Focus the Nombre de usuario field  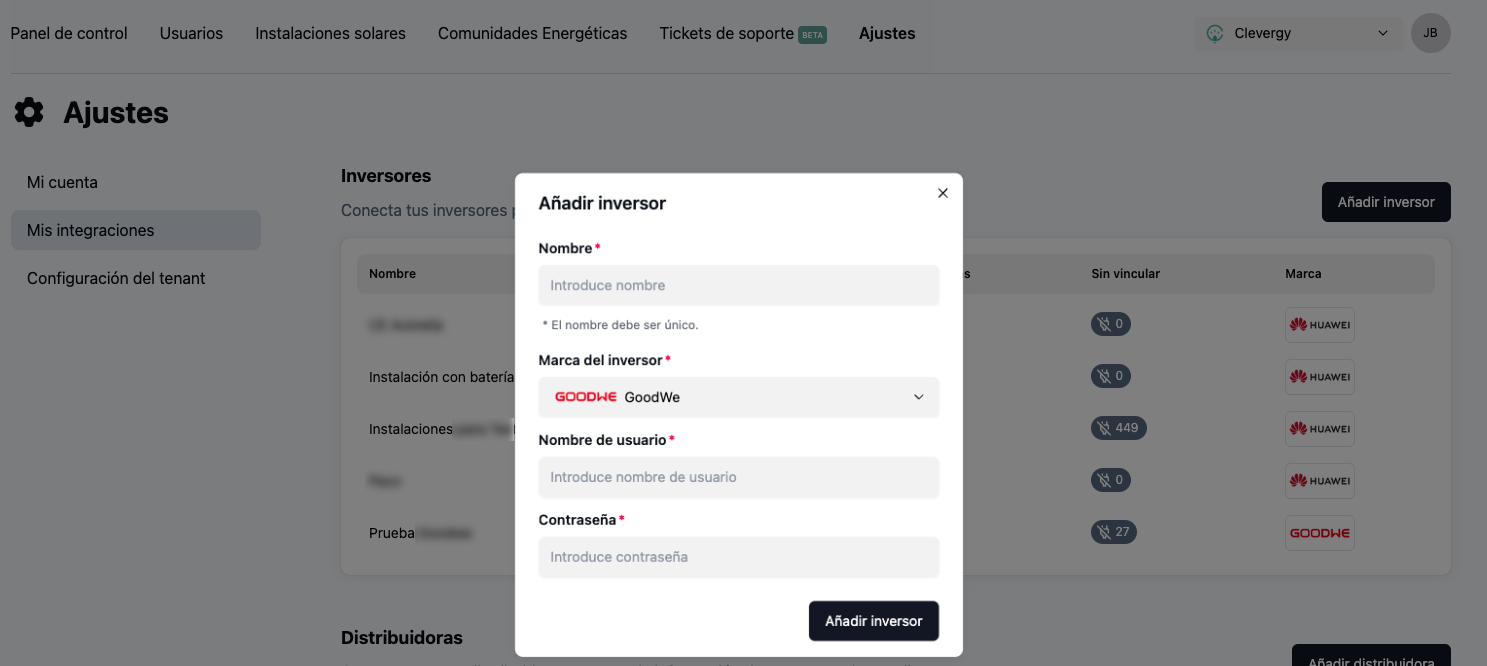coord(739,477)
